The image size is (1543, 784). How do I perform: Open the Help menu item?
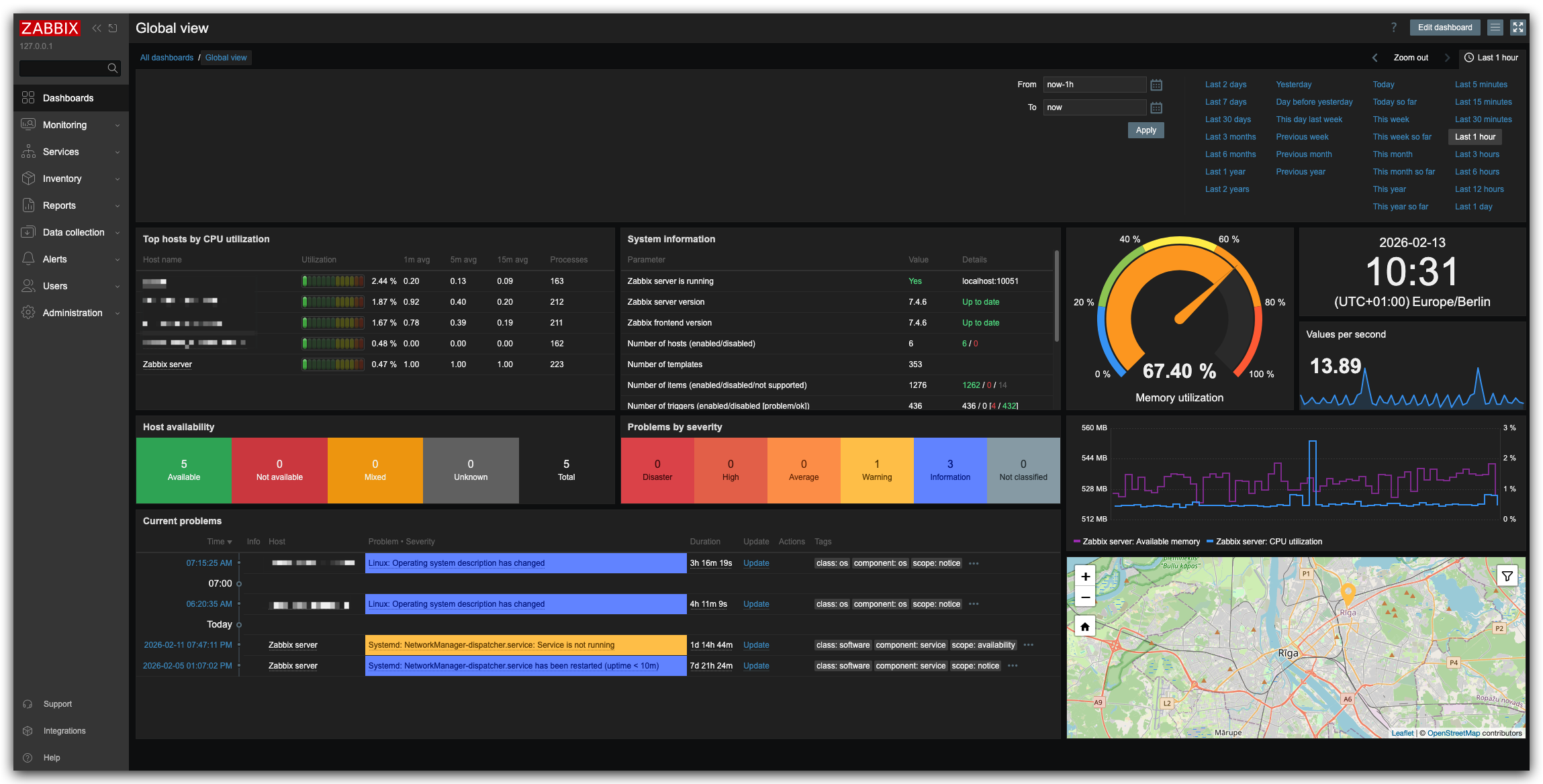tap(52, 758)
